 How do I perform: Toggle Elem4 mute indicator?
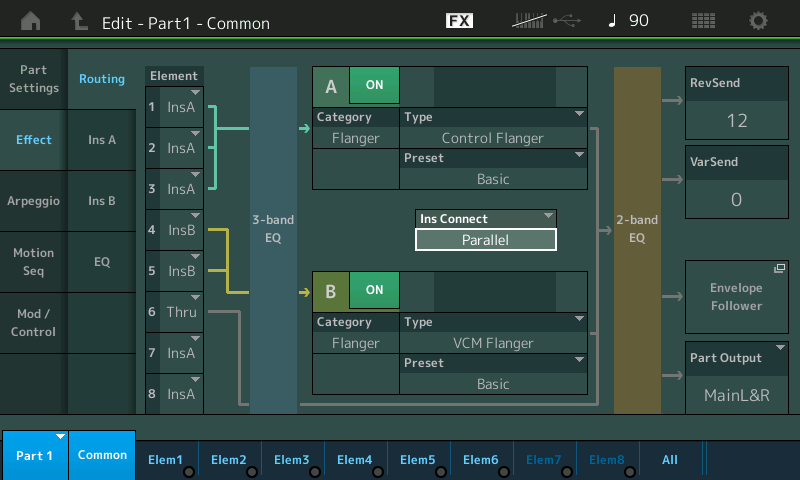coord(378,472)
